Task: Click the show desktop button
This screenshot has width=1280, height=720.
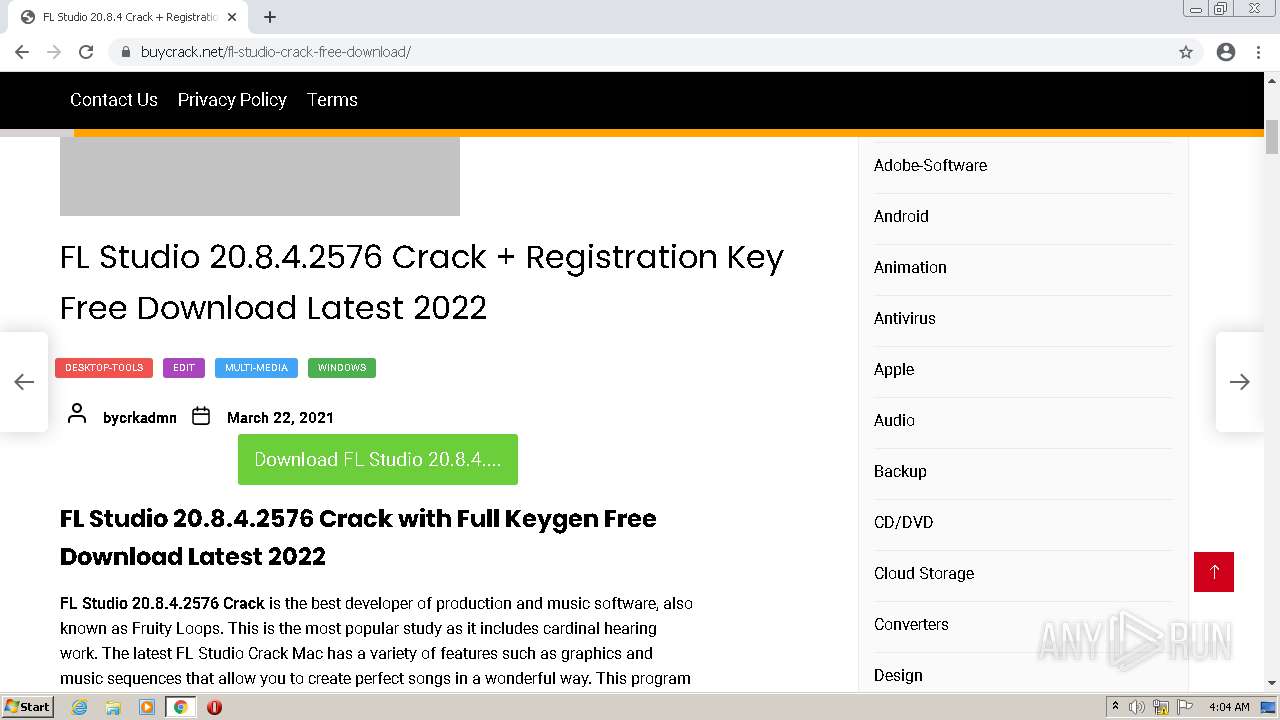Action: point(1270,707)
